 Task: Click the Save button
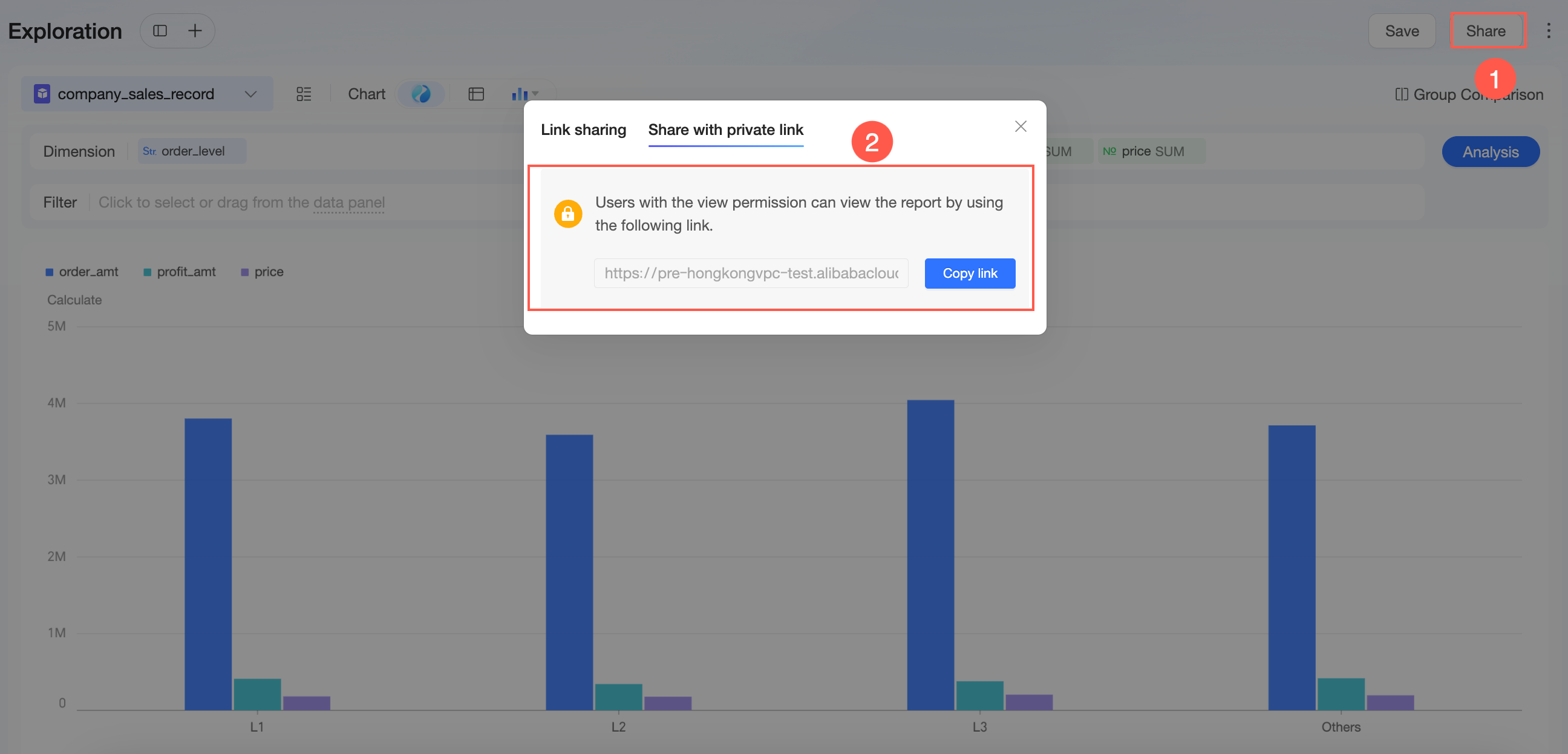(x=1402, y=31)
